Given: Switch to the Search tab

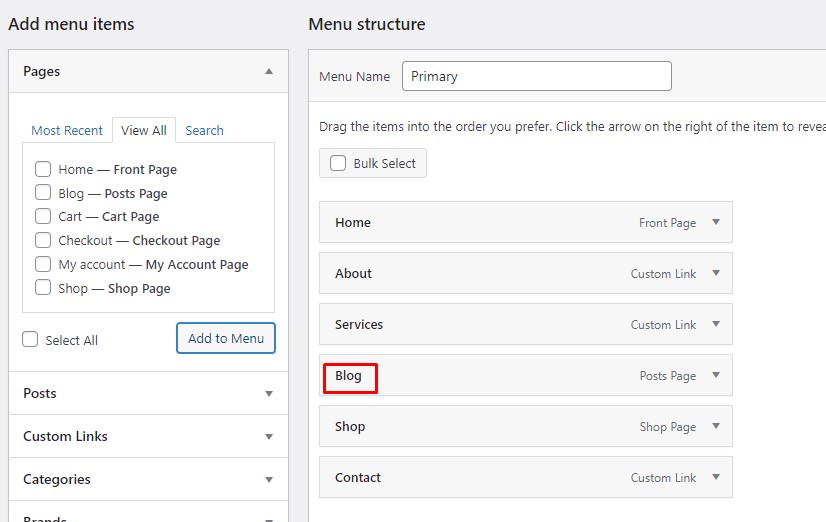Looking at the screenshot, I should [x=204, y=130].
